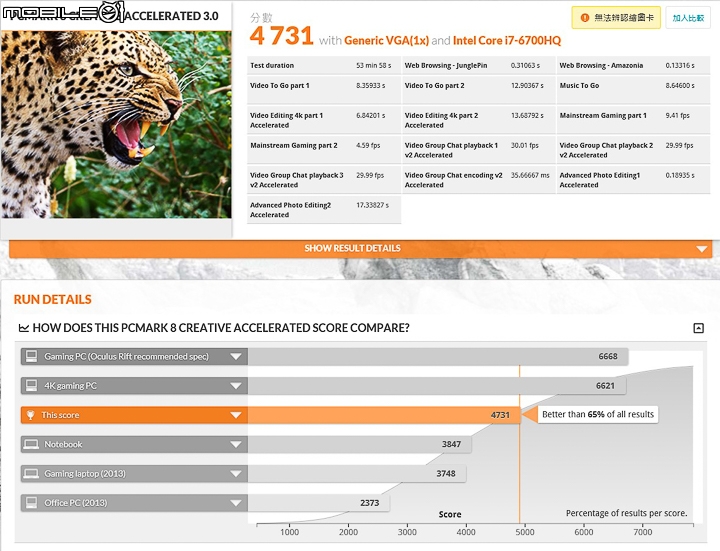This screenshot has width=720, height=551.
Task: Click Advanced Photo Editing2 Accelerated result
Action: tap(324, 210)
